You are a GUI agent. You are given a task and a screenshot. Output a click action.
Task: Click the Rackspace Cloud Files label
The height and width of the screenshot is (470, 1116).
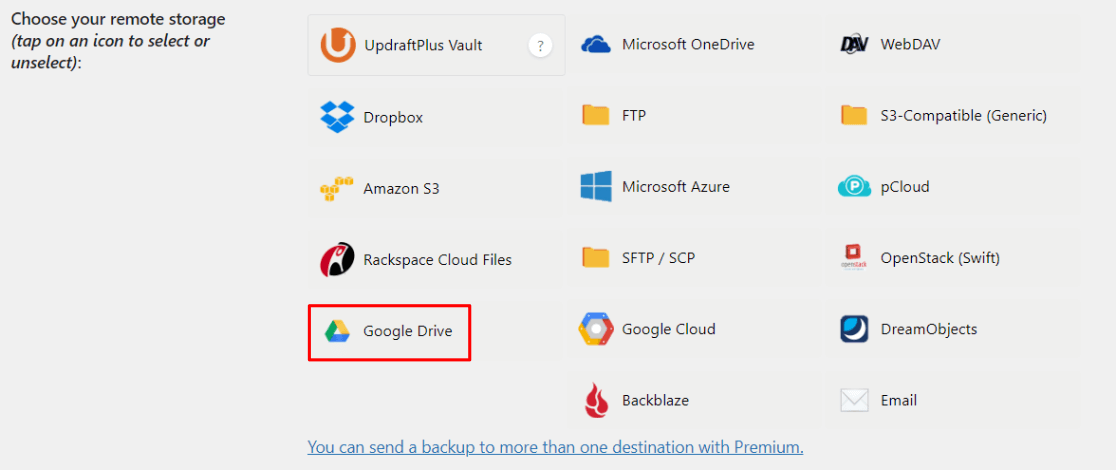pos(438,260)
